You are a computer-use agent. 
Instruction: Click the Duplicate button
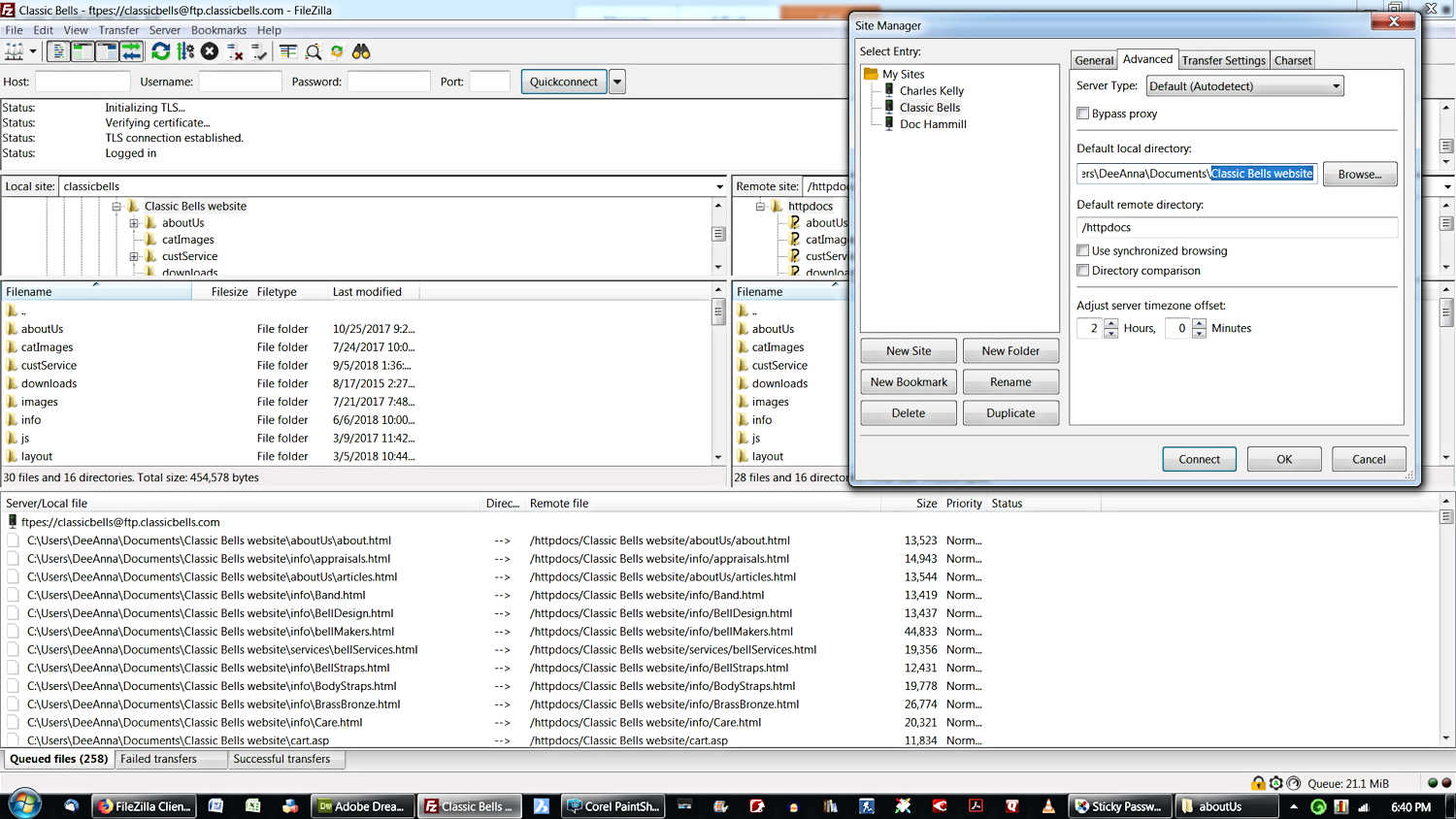click(x=1010, y=413)
